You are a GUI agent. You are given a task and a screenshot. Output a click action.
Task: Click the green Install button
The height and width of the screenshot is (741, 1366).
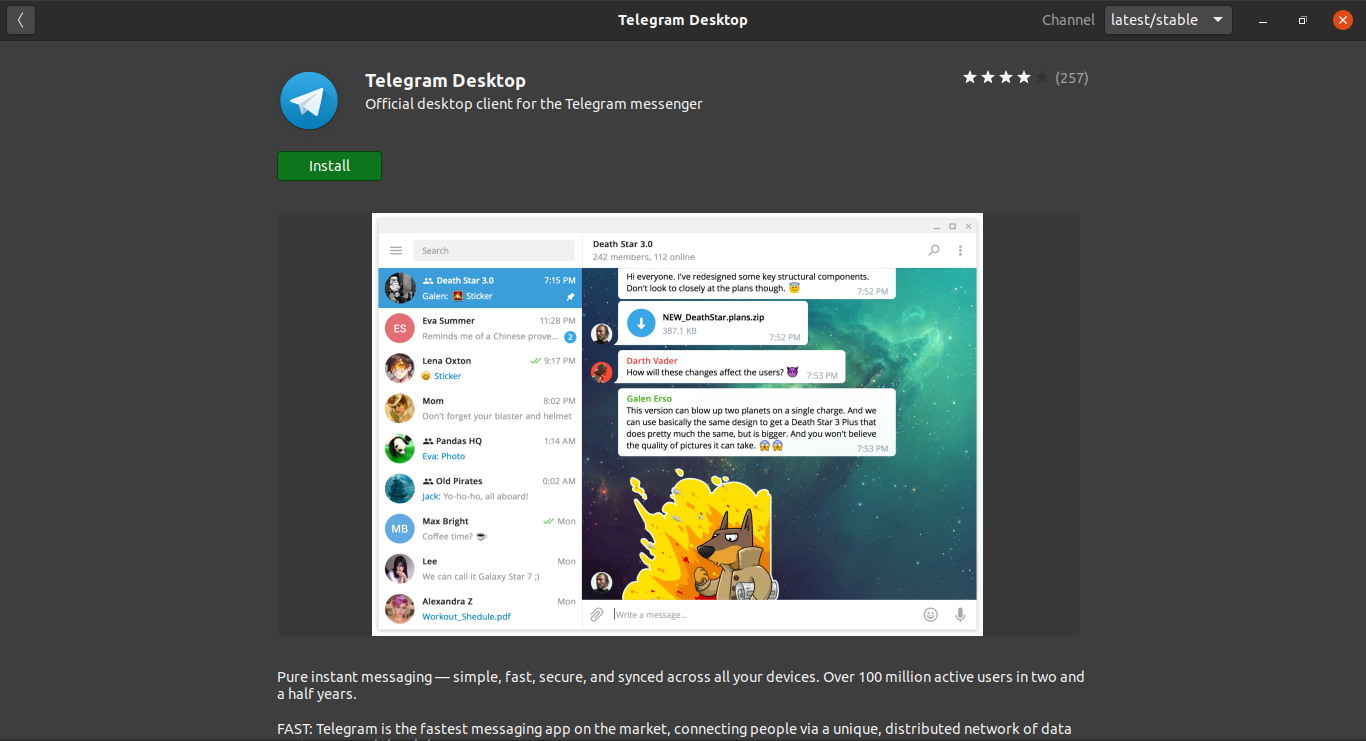pyautogui.click(x=329, y=166)
